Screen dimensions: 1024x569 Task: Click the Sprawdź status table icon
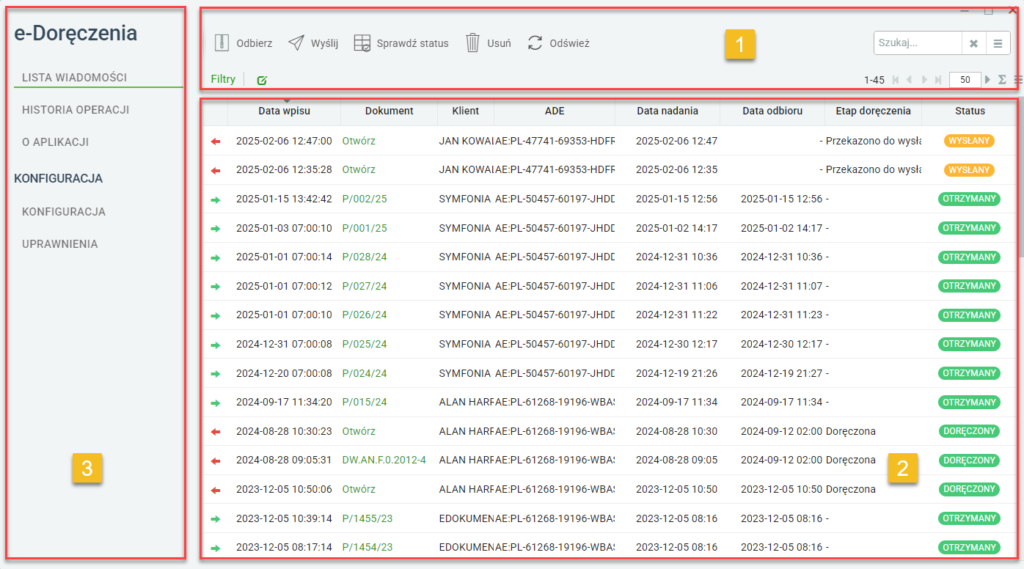click(x=362, y=43)
